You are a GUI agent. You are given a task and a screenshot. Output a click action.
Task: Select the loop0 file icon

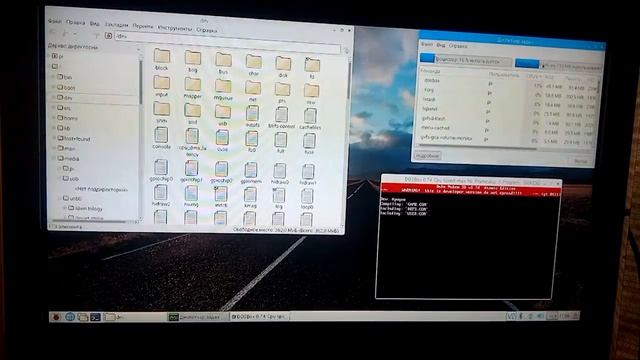pyautogui.click(x=307, y=196)
